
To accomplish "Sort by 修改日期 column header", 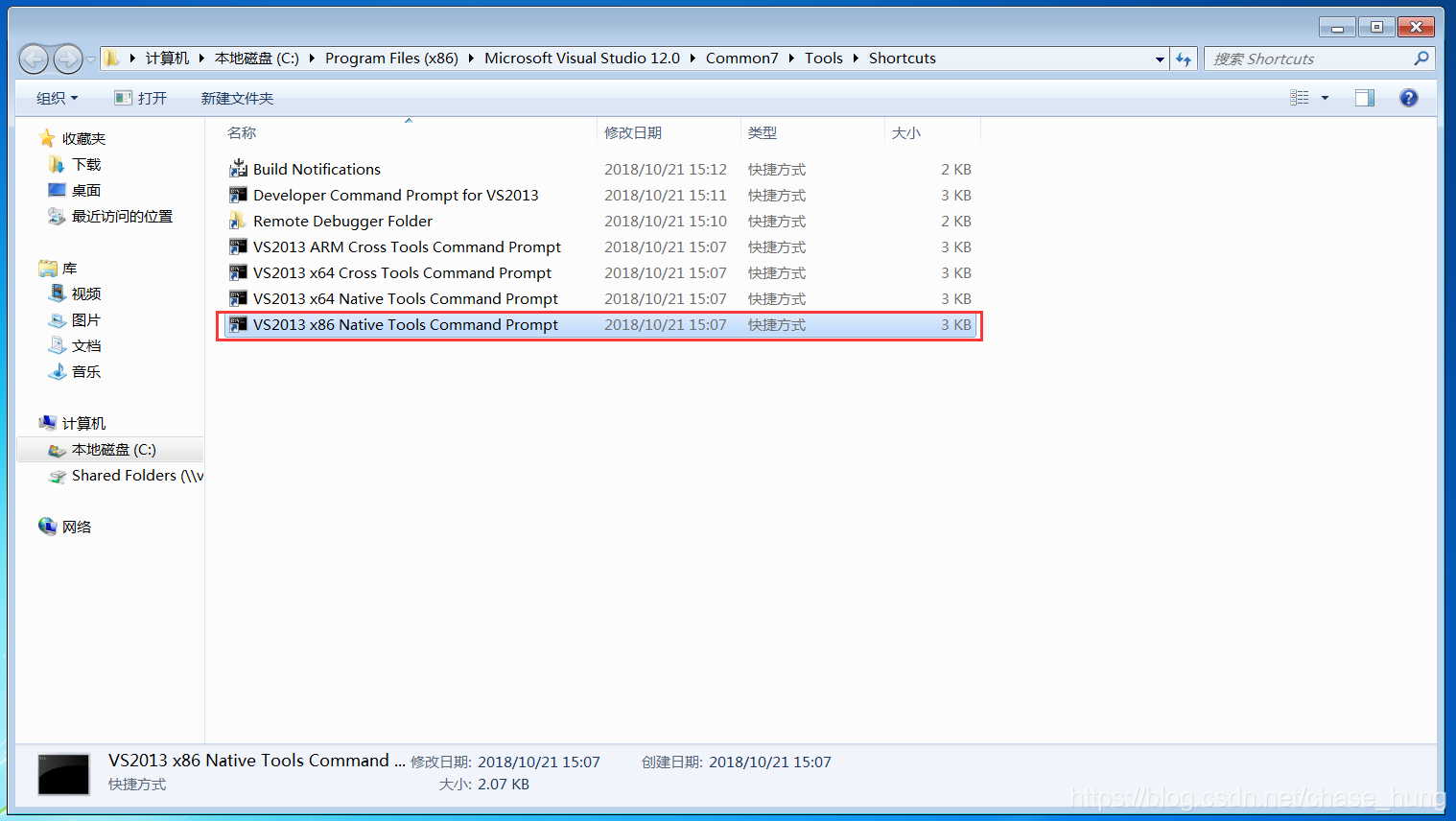I will coord(669,132).
